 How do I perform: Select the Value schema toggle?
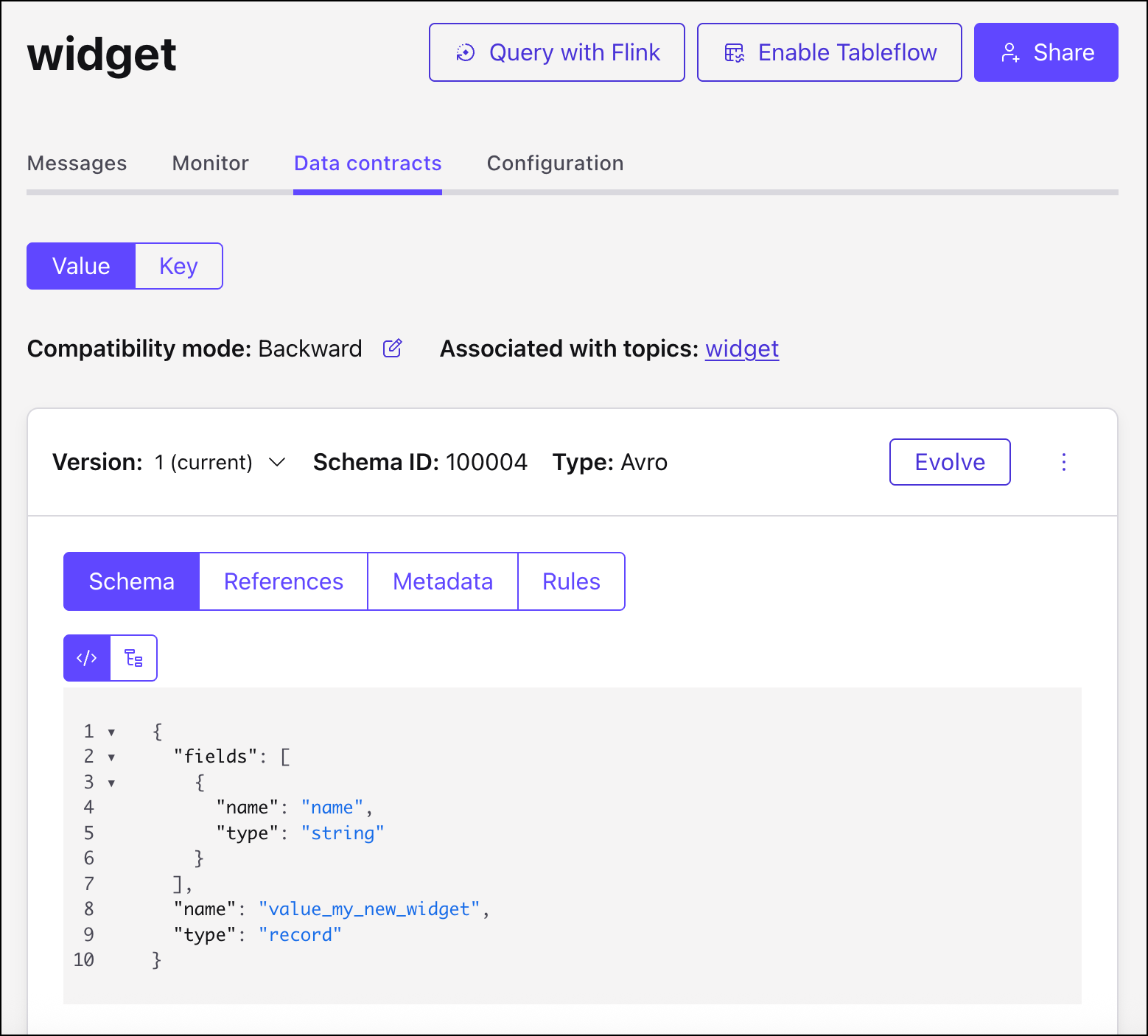click(x=81, y=266)
